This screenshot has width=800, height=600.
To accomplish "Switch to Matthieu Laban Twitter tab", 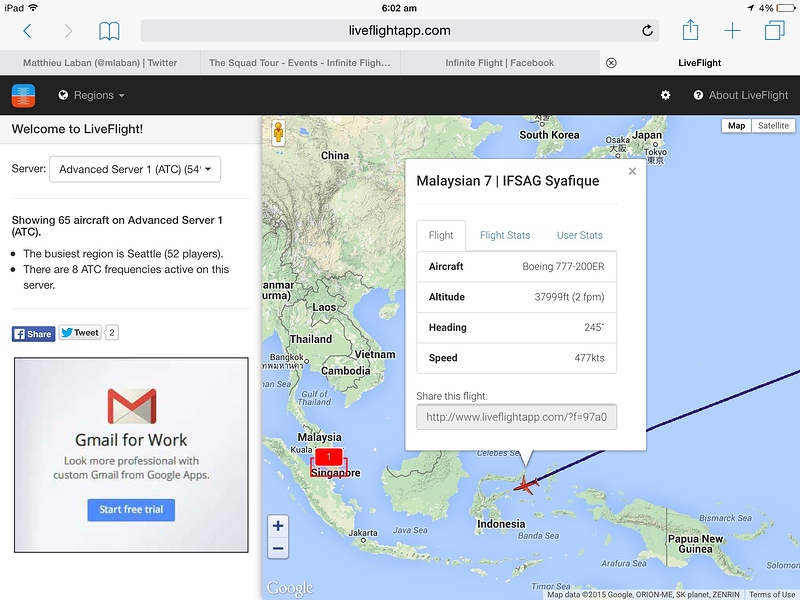I will [100, 63].
